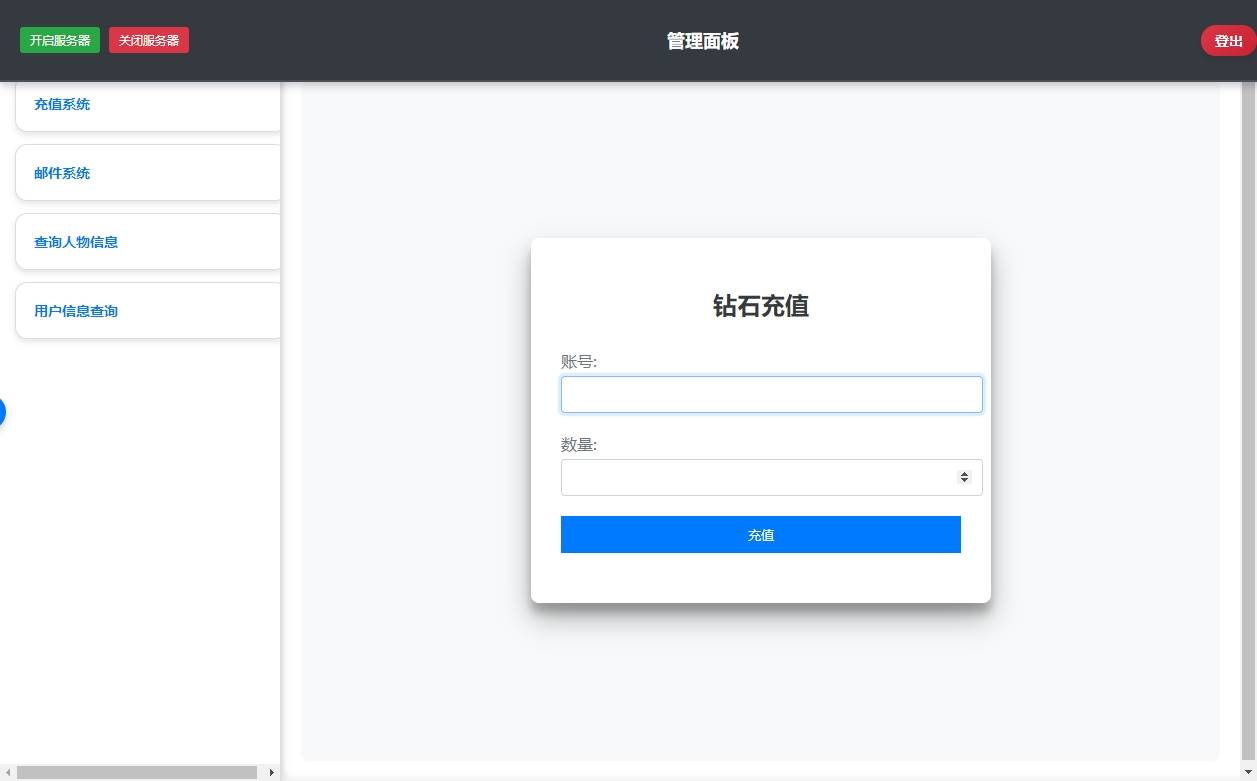Click the 管理面板 header title

703,41
